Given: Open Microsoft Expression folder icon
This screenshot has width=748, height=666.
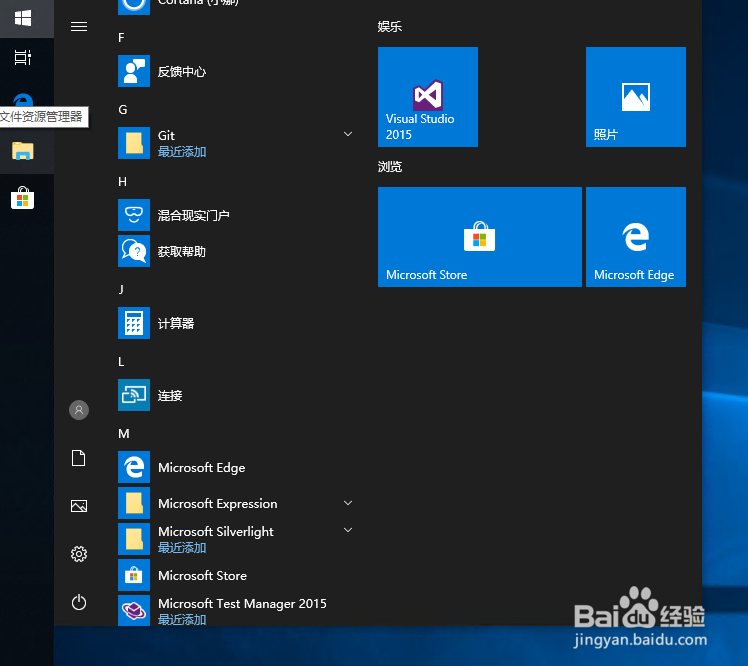Looking at the screenshot, I should pyautogui.click(x=134, y=503).
